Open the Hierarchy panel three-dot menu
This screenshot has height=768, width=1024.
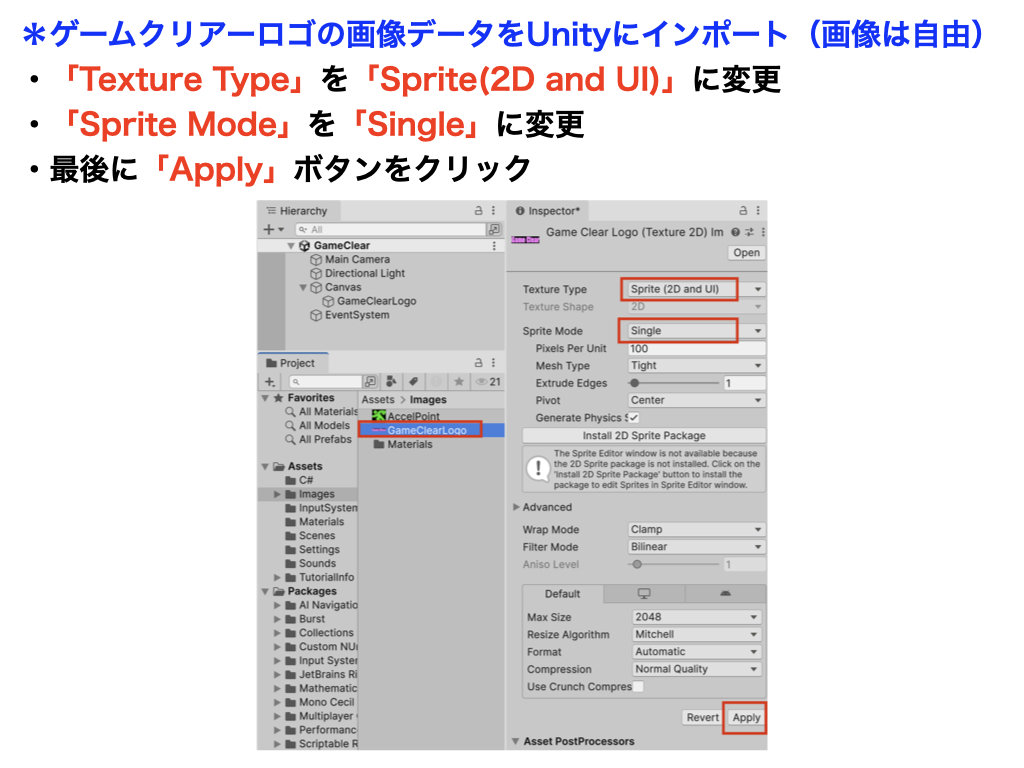[494, 211]
